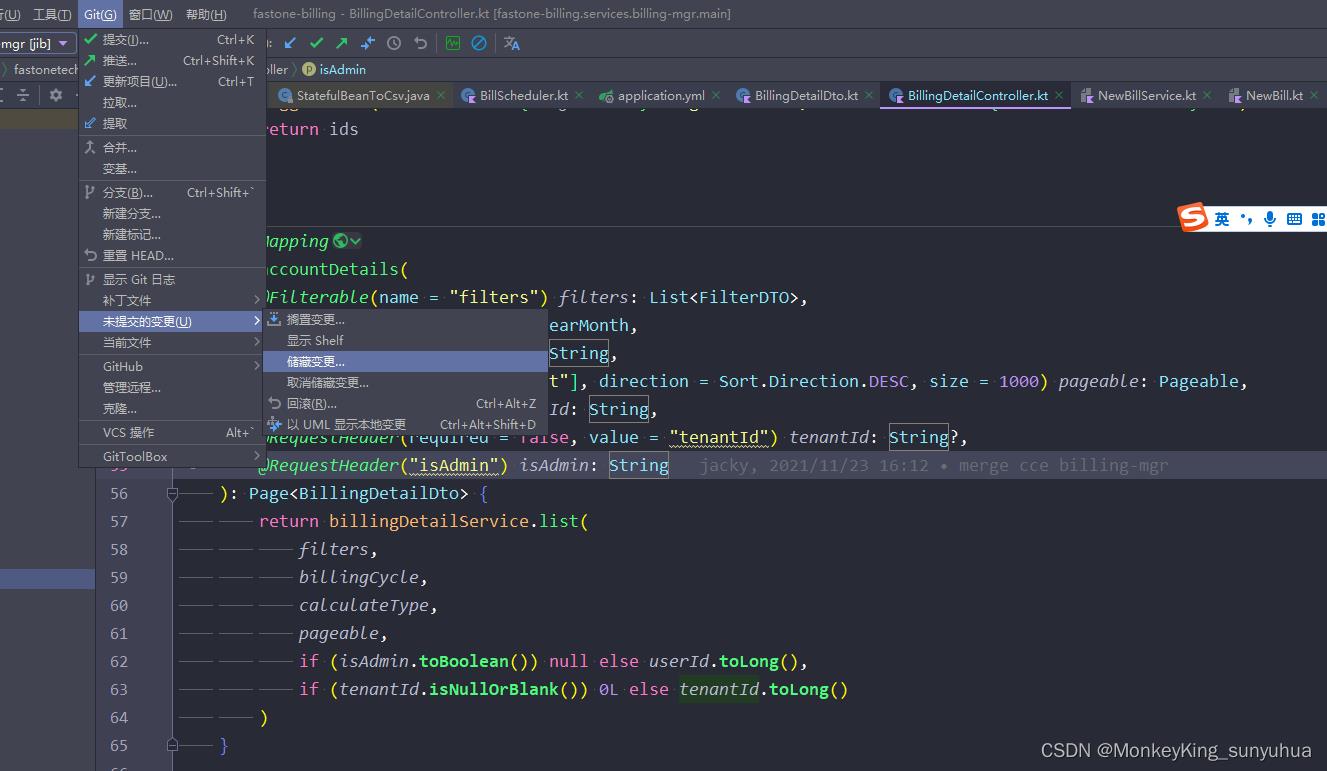Click the Sogou microphone voice input icon
This screenshot has width=1327, height=771.
pos(1270,219)
